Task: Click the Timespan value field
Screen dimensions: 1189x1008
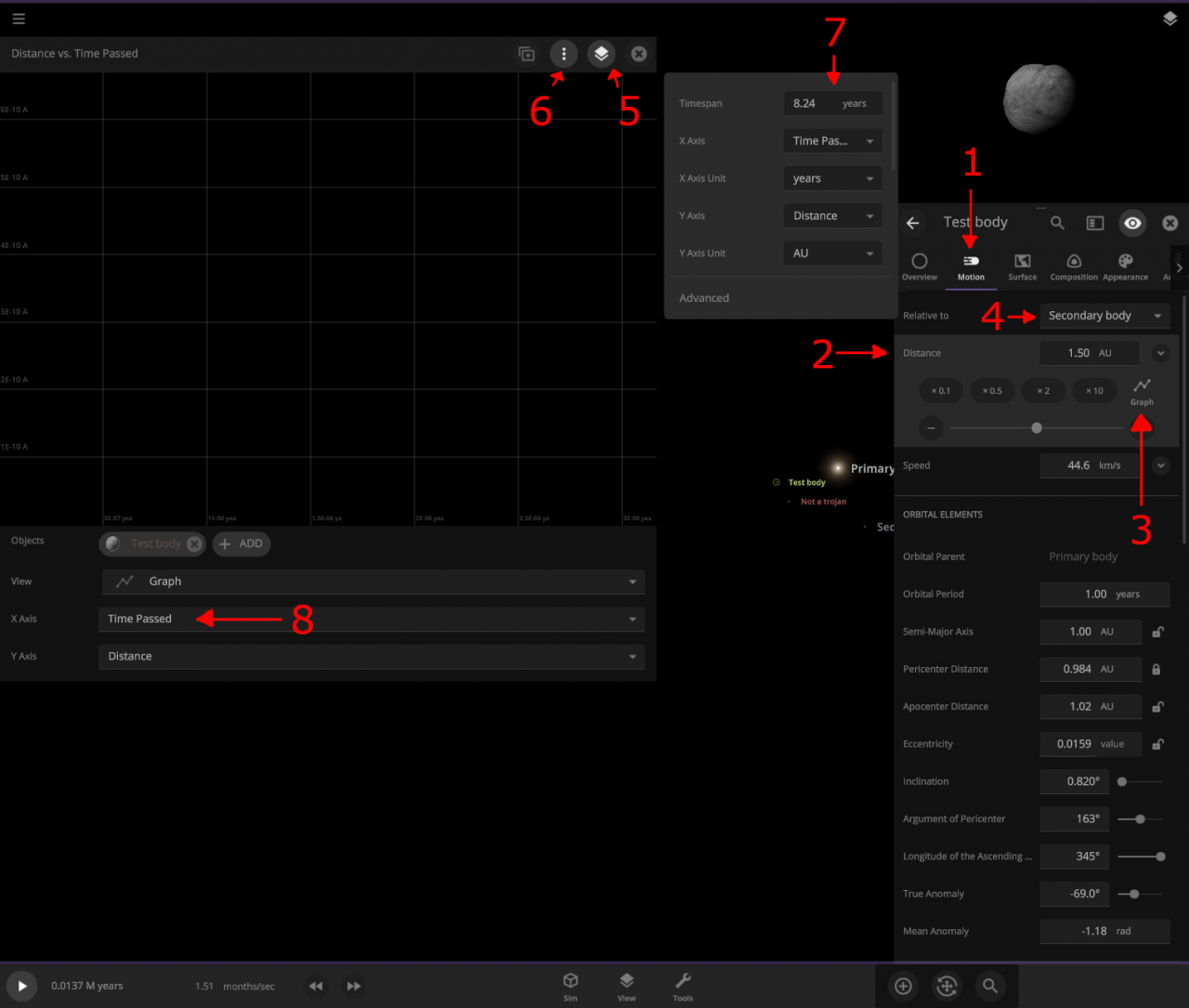Action: 808,104
